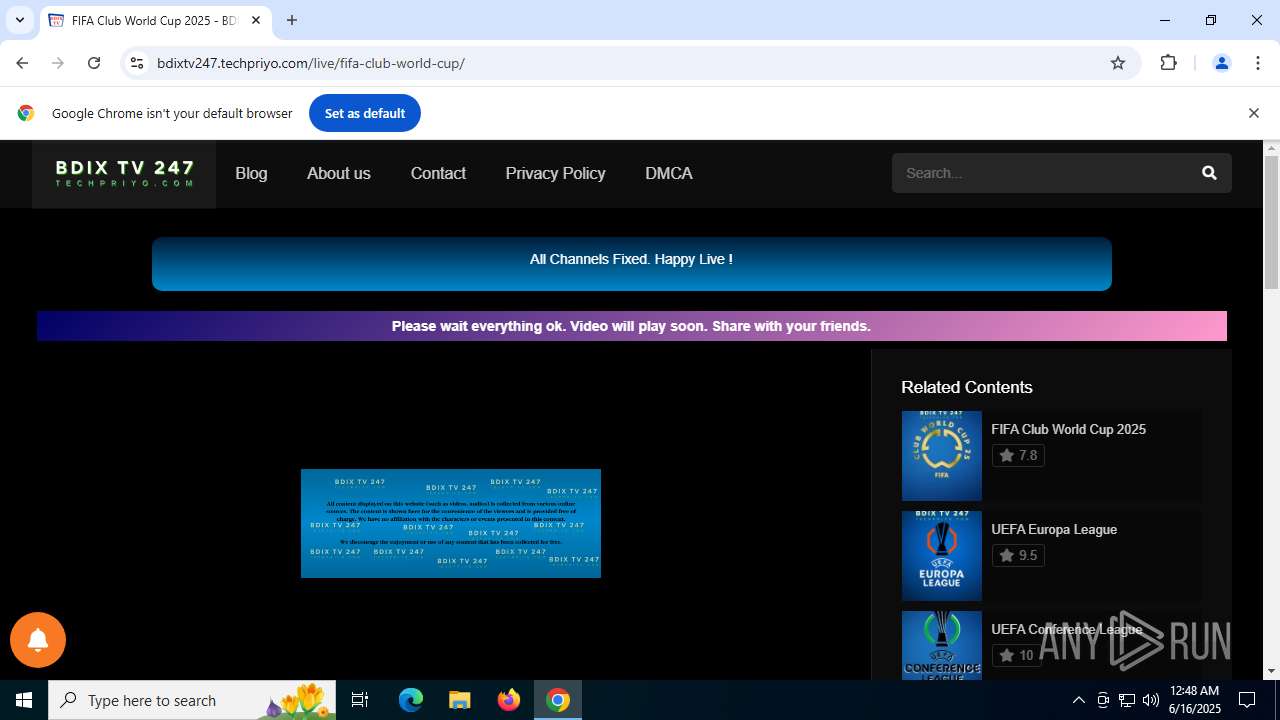Image resolution: width=1280 pixels, height=720 pixels.
Task: Open Task View on taskbar
Action: 360,700
